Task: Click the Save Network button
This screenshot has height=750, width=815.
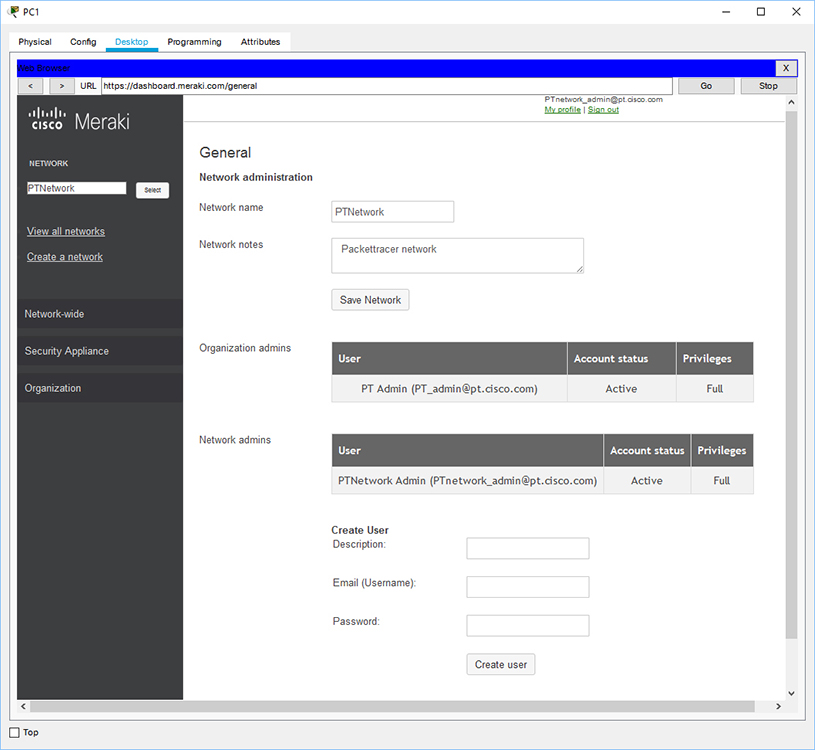Action: [370, 300]
